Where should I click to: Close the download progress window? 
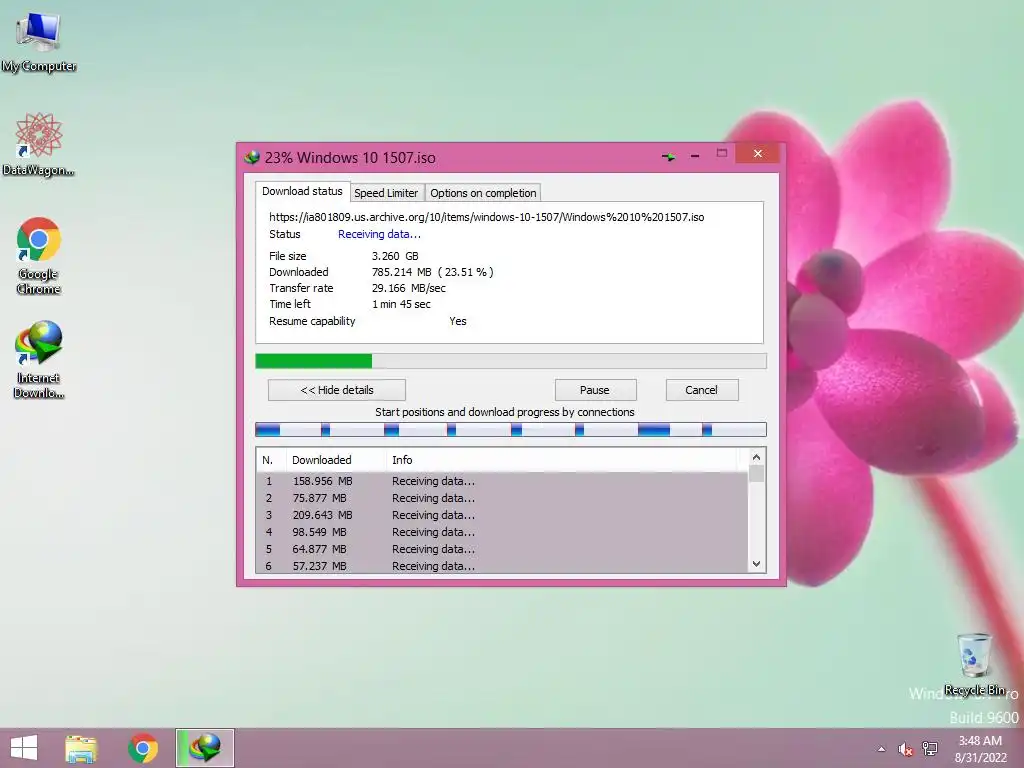click(x=758, y=153)
